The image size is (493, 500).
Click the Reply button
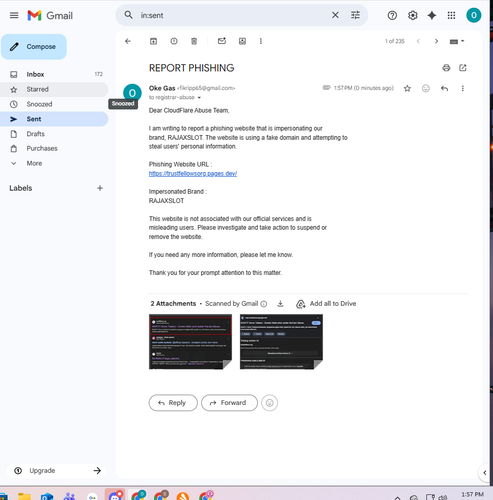(x=173, y=403)
